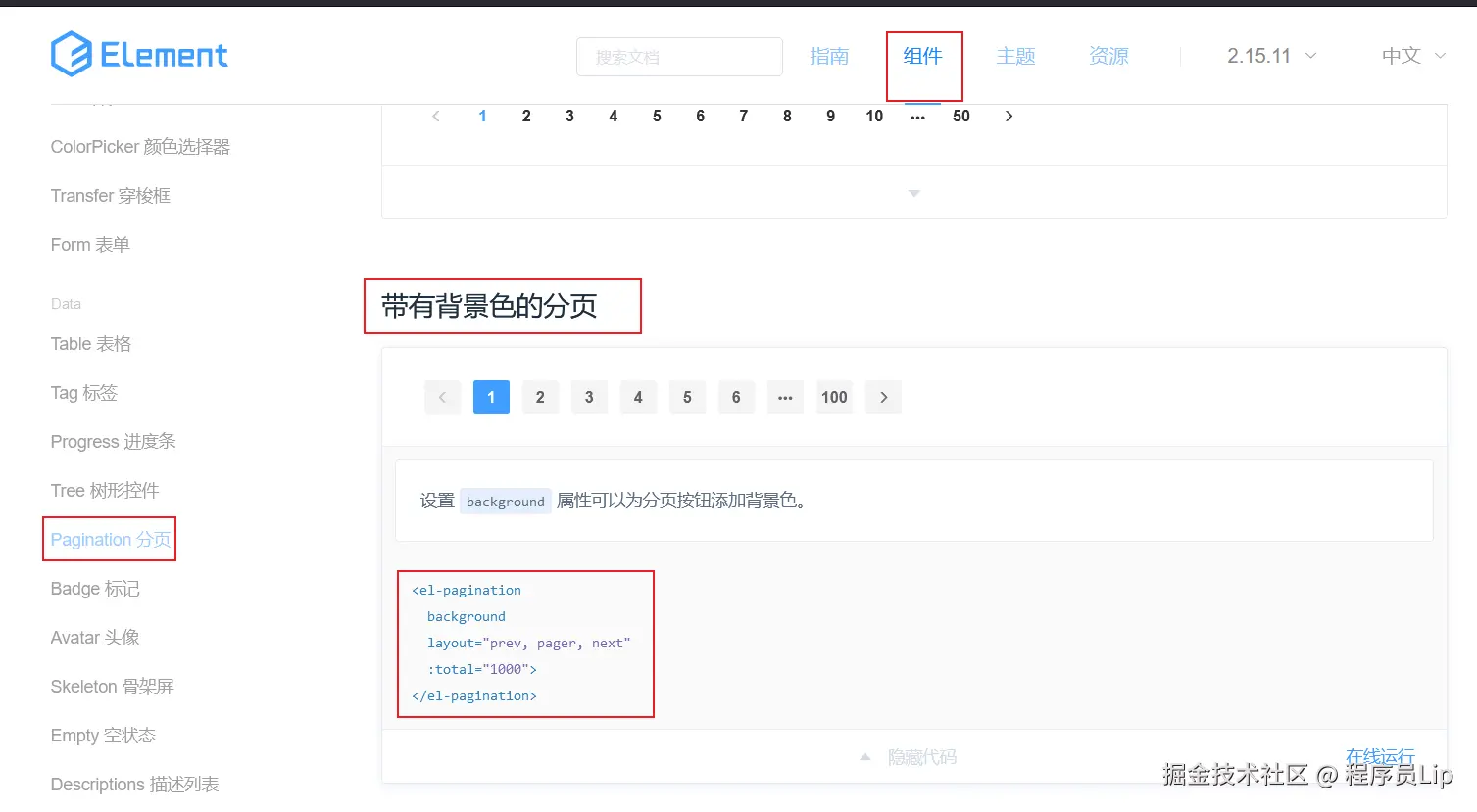Click the highlighted blue page 1 button
Viewport: 1477px width, 812px height.
(491, 397)
